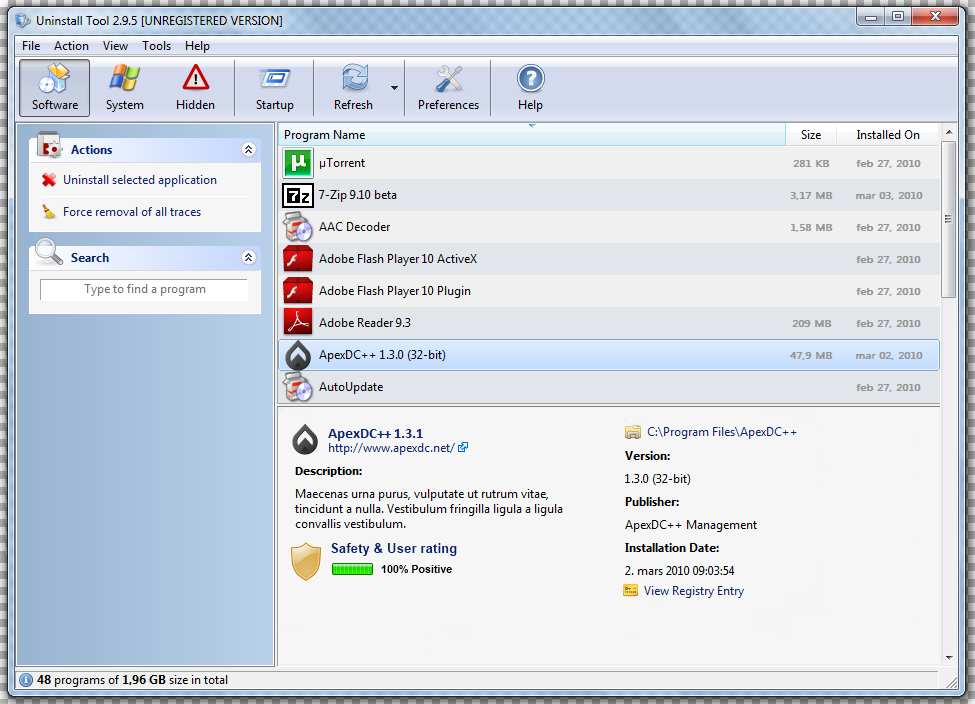The image size is (975, 704).
Task: Click the title bar application icon
Action: click(x=23, y=21)
